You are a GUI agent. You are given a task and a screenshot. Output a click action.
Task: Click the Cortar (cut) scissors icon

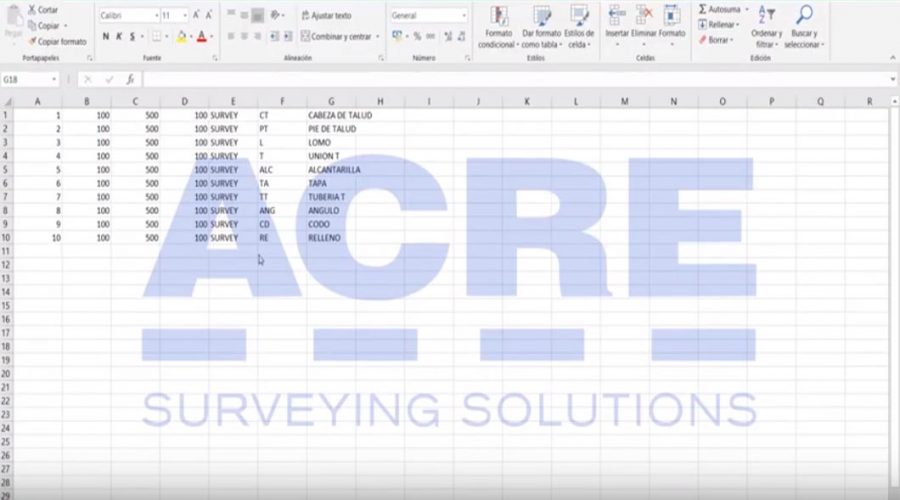[32, 9]
